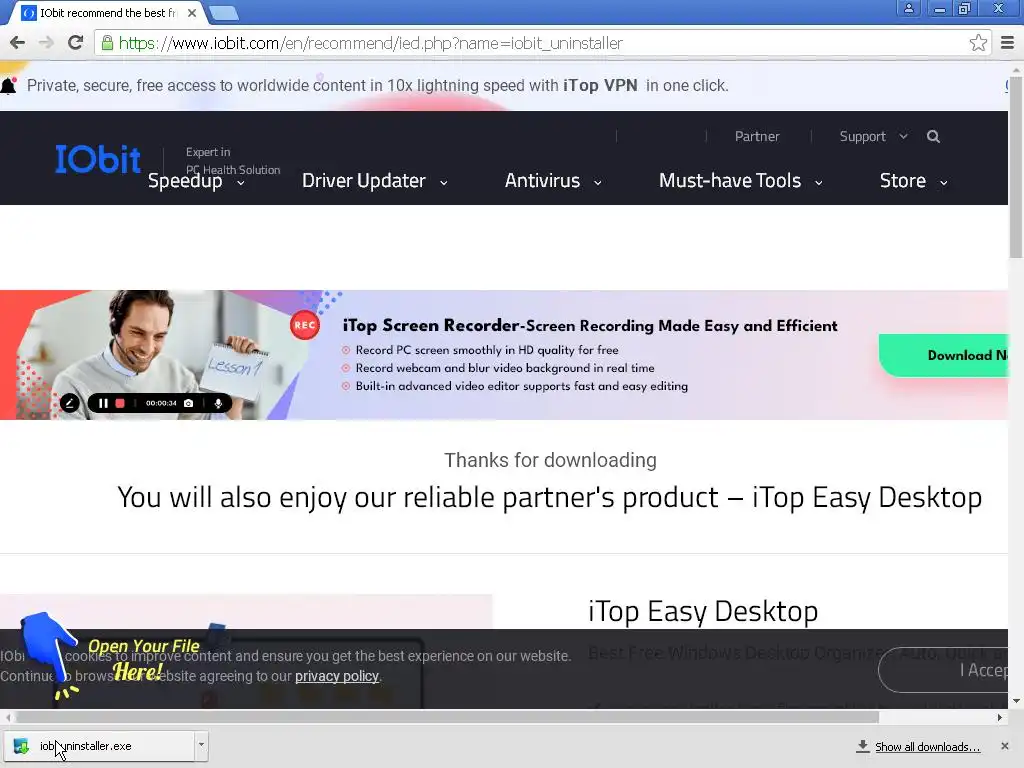Click the 'Thanks for downloading' text

coord(551,460)
